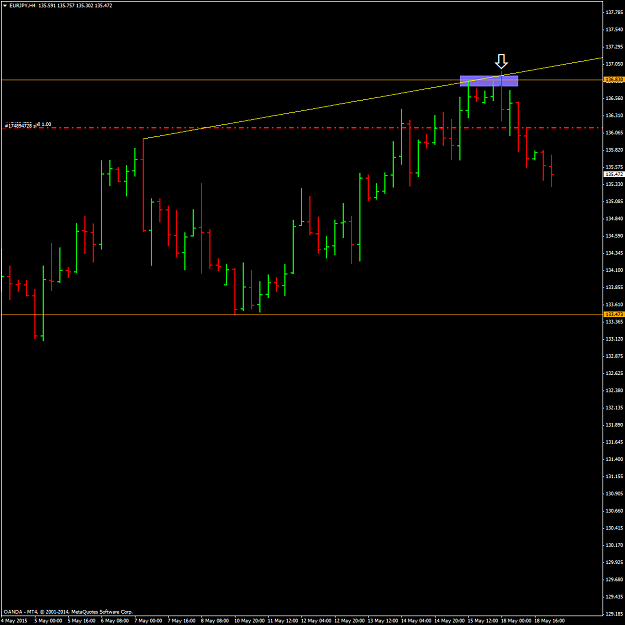Click the 4 May 2015 date label
Image resolution: width=625 pixels, height=625 pixels.
(12, 621)
